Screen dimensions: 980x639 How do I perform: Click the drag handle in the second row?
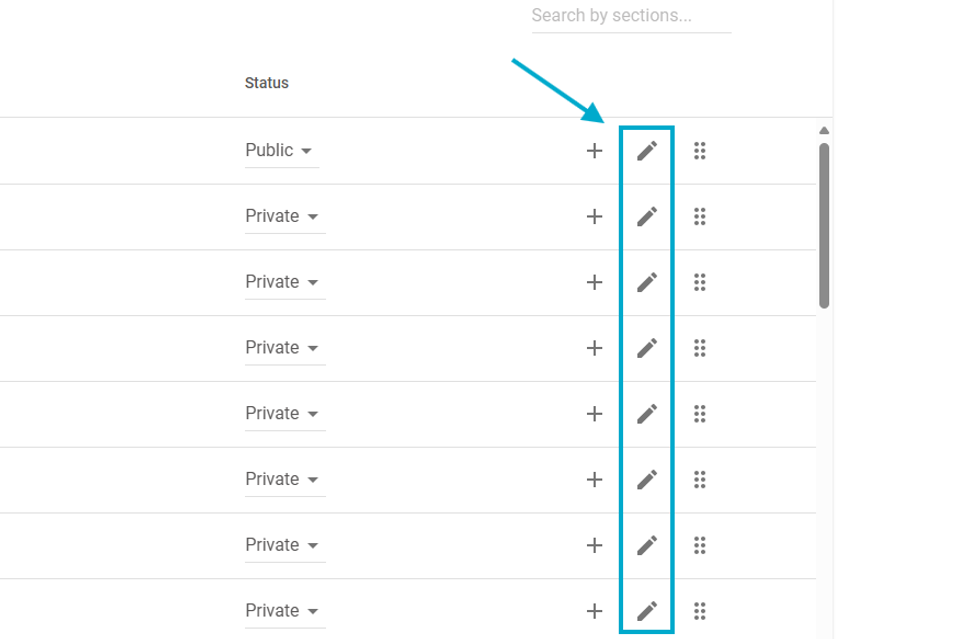700,216
